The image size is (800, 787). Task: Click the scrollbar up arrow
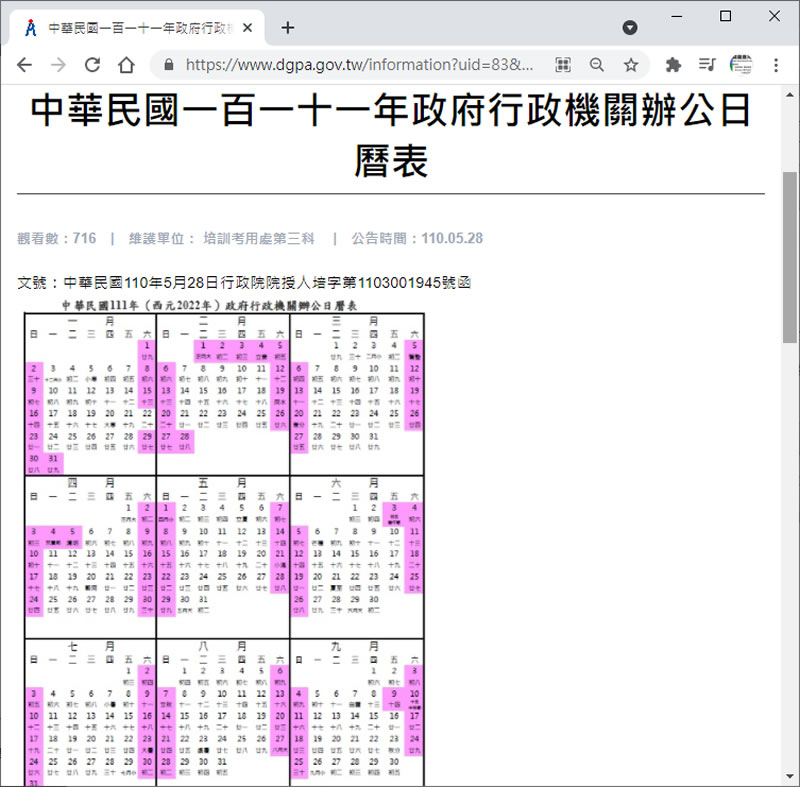[790, 95]
